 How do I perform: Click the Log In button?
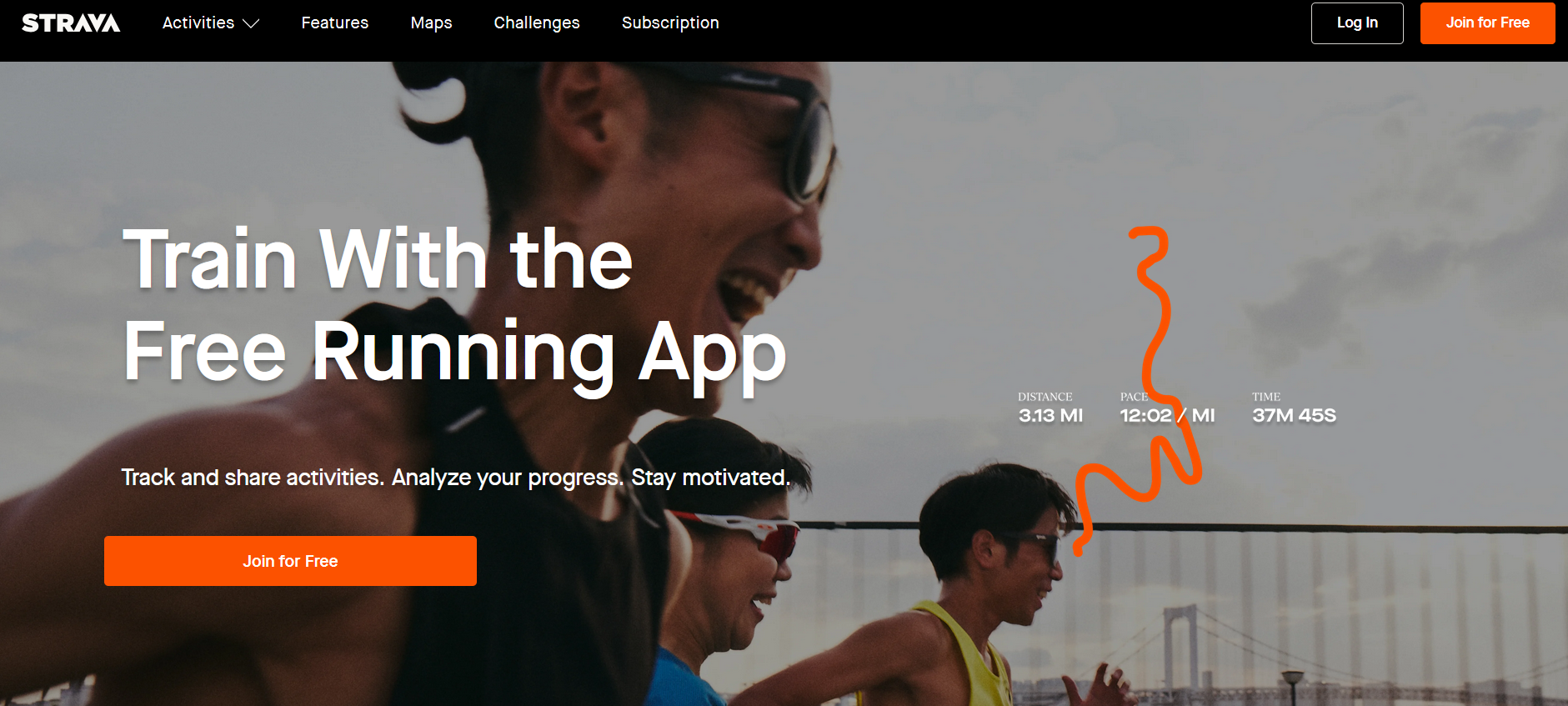(x=1357, y=23)
